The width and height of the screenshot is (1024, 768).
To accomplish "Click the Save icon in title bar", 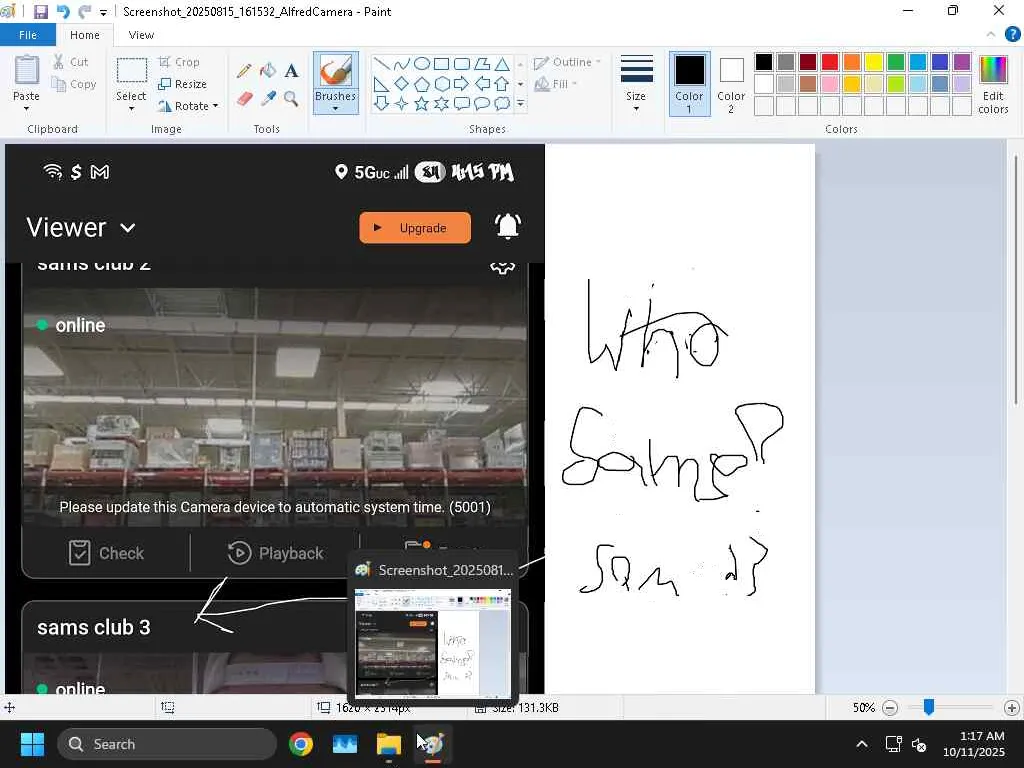I will (40, 11).
